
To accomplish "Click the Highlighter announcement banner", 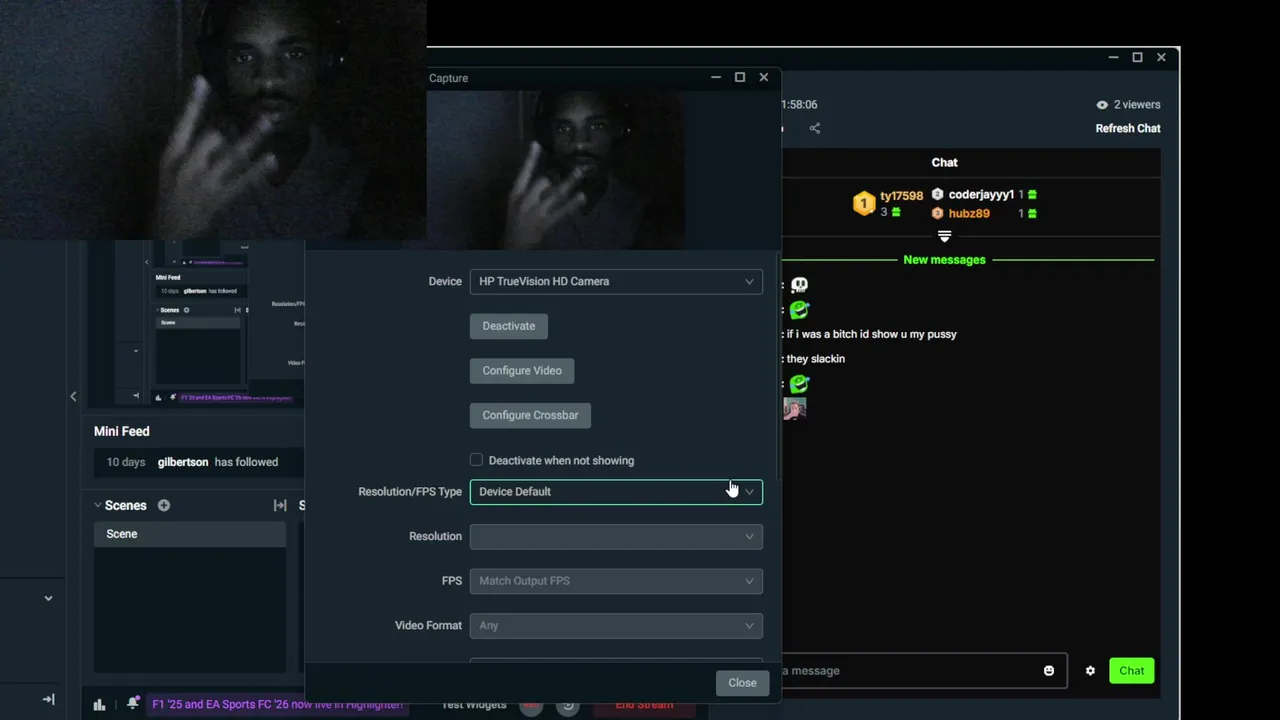I will point(277,704).
